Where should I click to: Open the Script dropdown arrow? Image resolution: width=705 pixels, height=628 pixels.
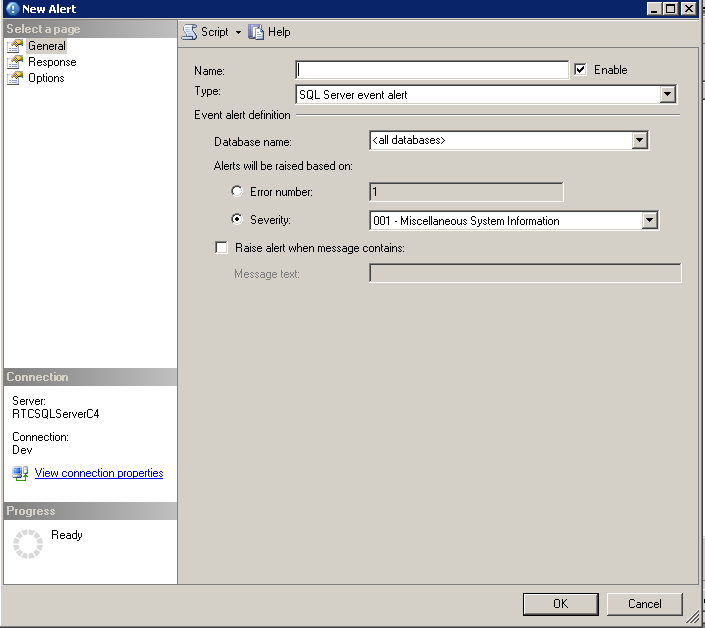[x=238, y=32]
